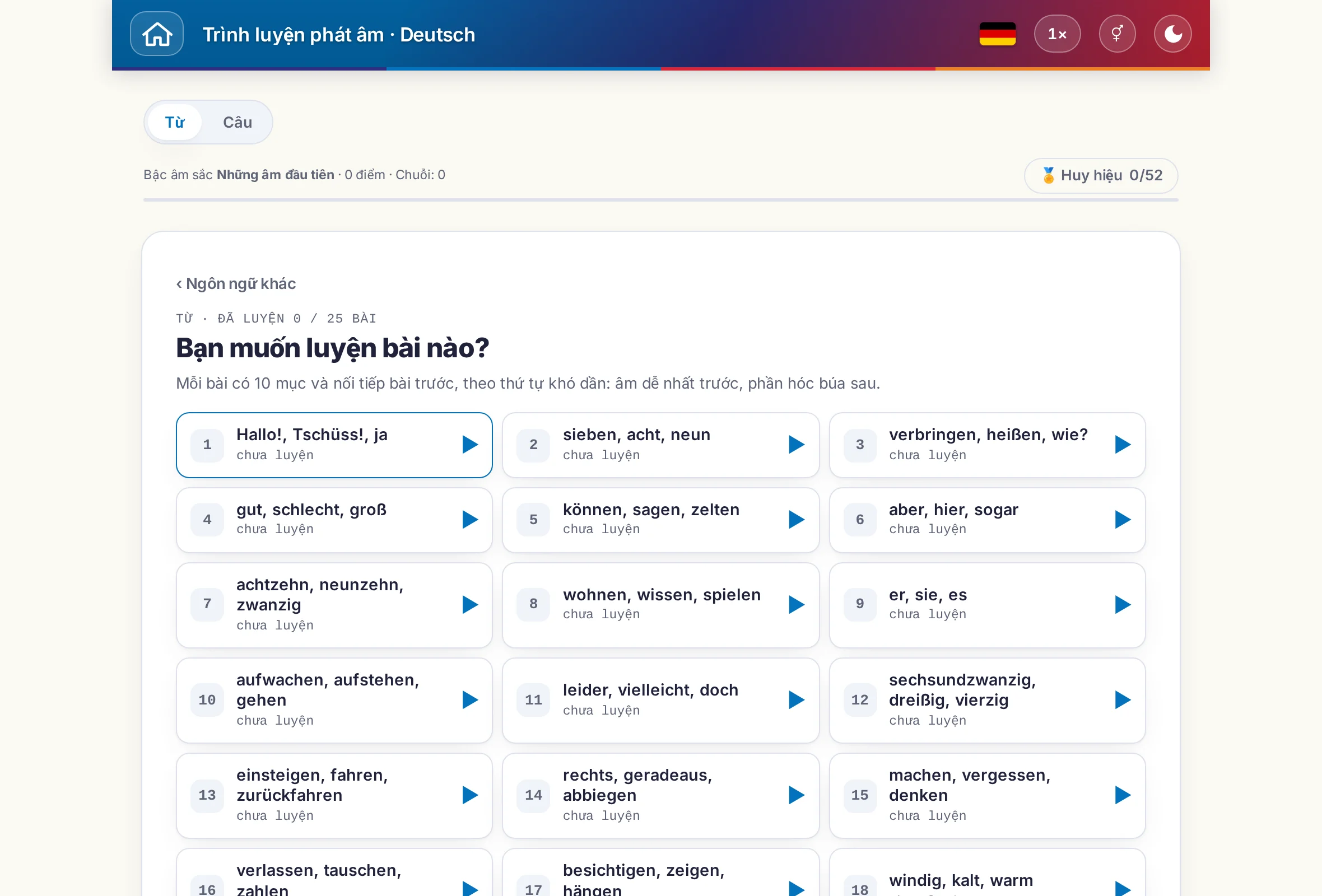Play lesson 17 besichtigen, zeigen, hängen
Screen dimensions: 1322x896
(797, 888)
